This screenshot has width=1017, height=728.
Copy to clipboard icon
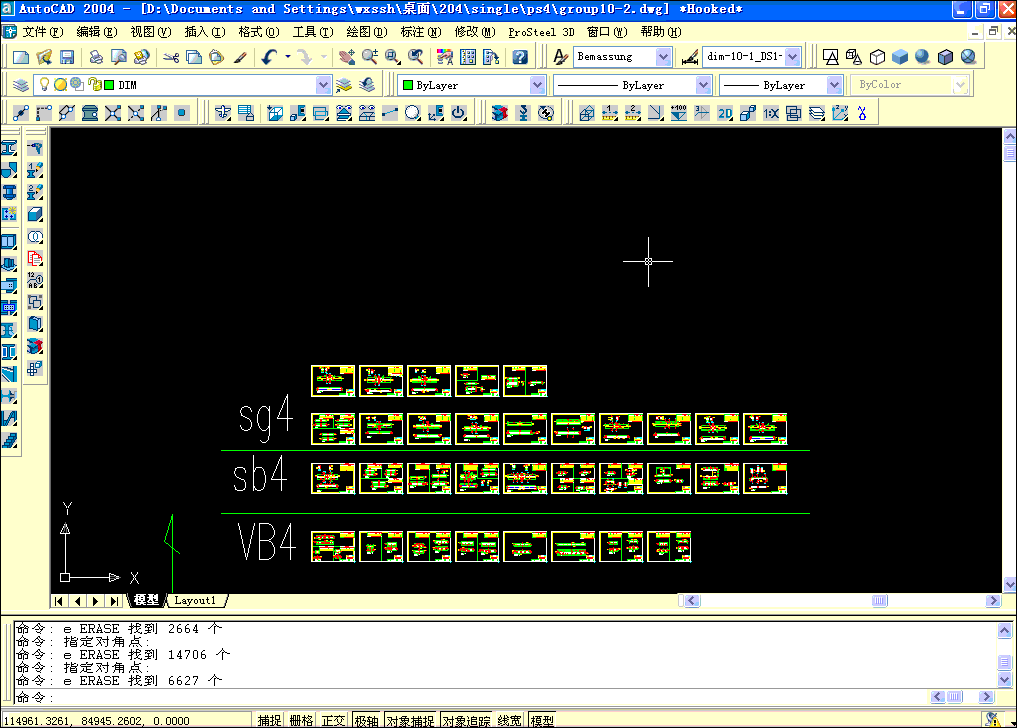pyautogui.click(x=194, y=57)
